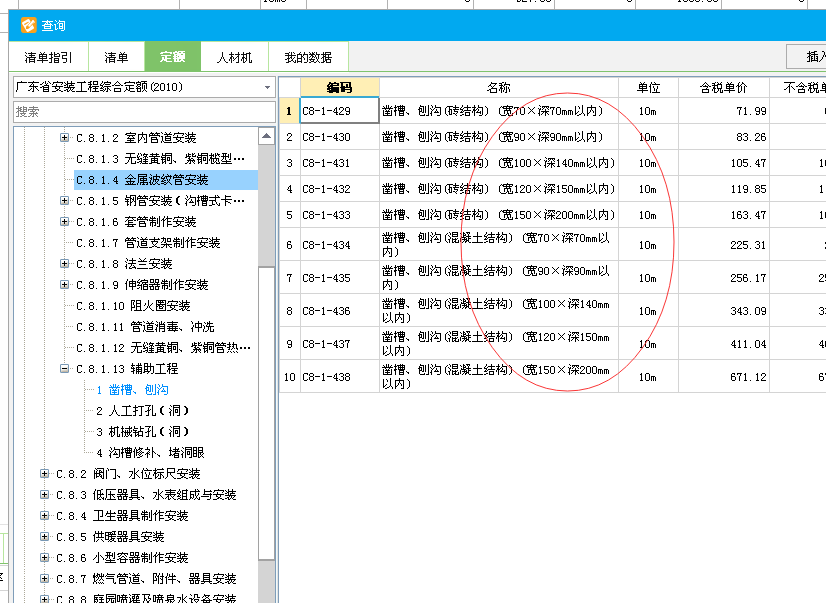
Task: Select code cell C8-1-437
Action: coord(339,344)
